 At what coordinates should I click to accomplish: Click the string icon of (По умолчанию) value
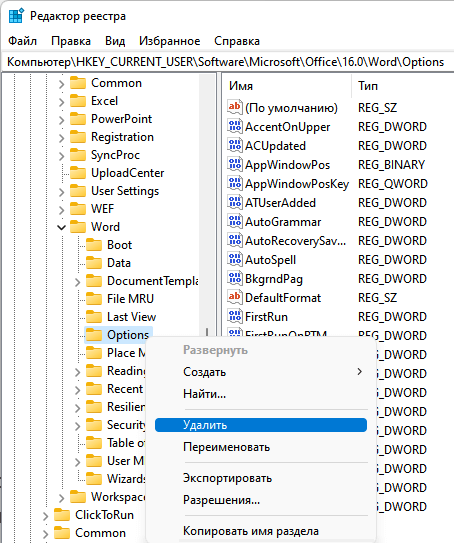tap(234, 107)
